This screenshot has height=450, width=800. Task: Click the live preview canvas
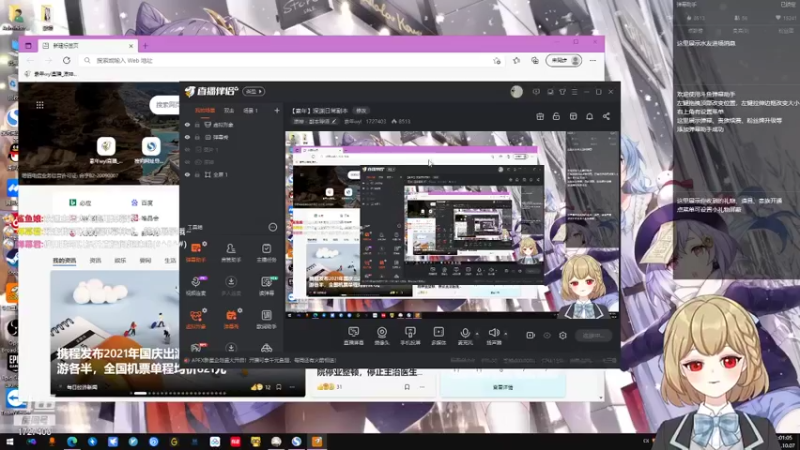pos(452,224)
